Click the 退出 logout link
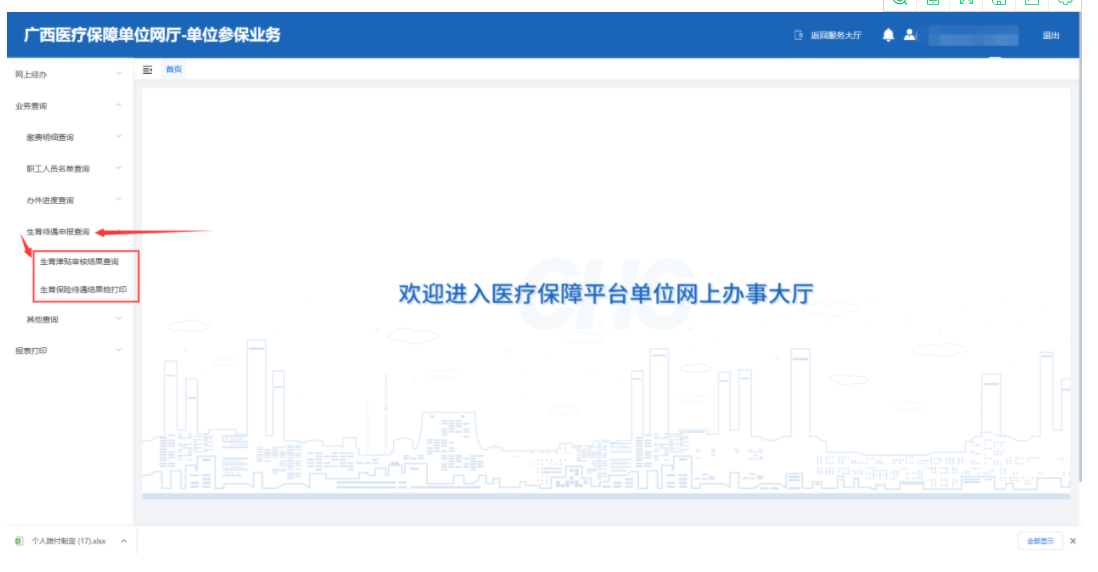The height and width of the screenshot is (572, 1098). pyautogui.click(x=1051, y=35)
